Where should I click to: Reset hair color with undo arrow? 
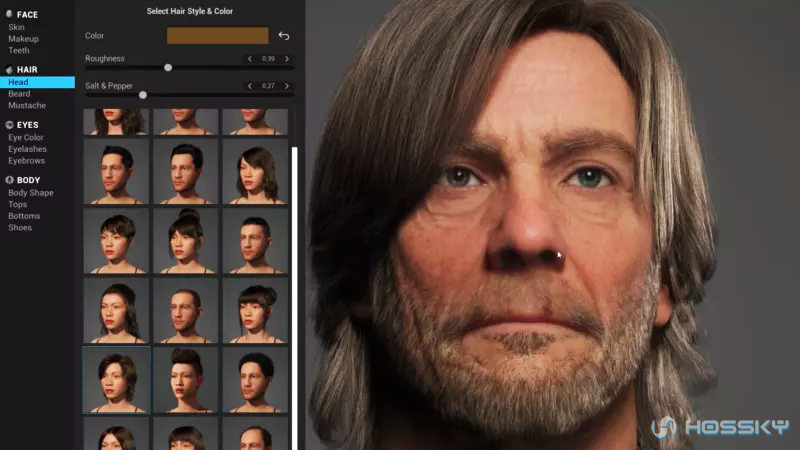(x=284, y=36)
